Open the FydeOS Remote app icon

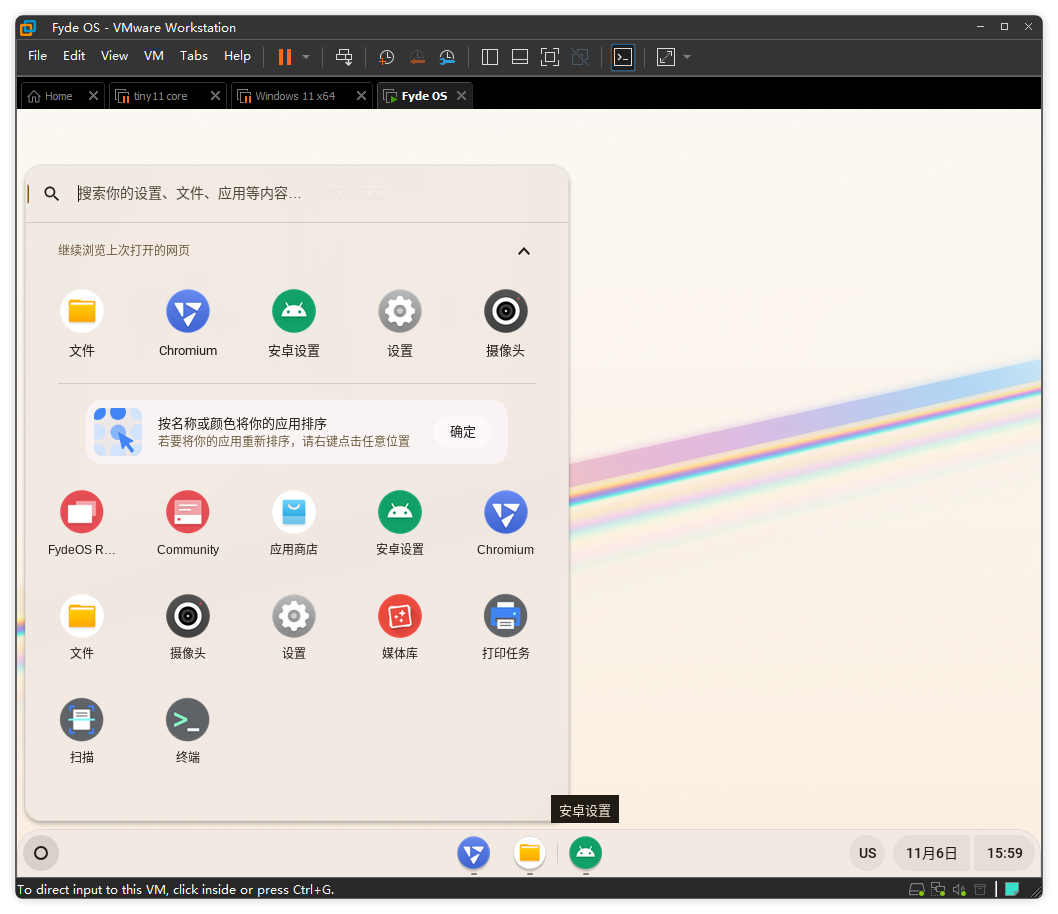[x=82, y=513]
